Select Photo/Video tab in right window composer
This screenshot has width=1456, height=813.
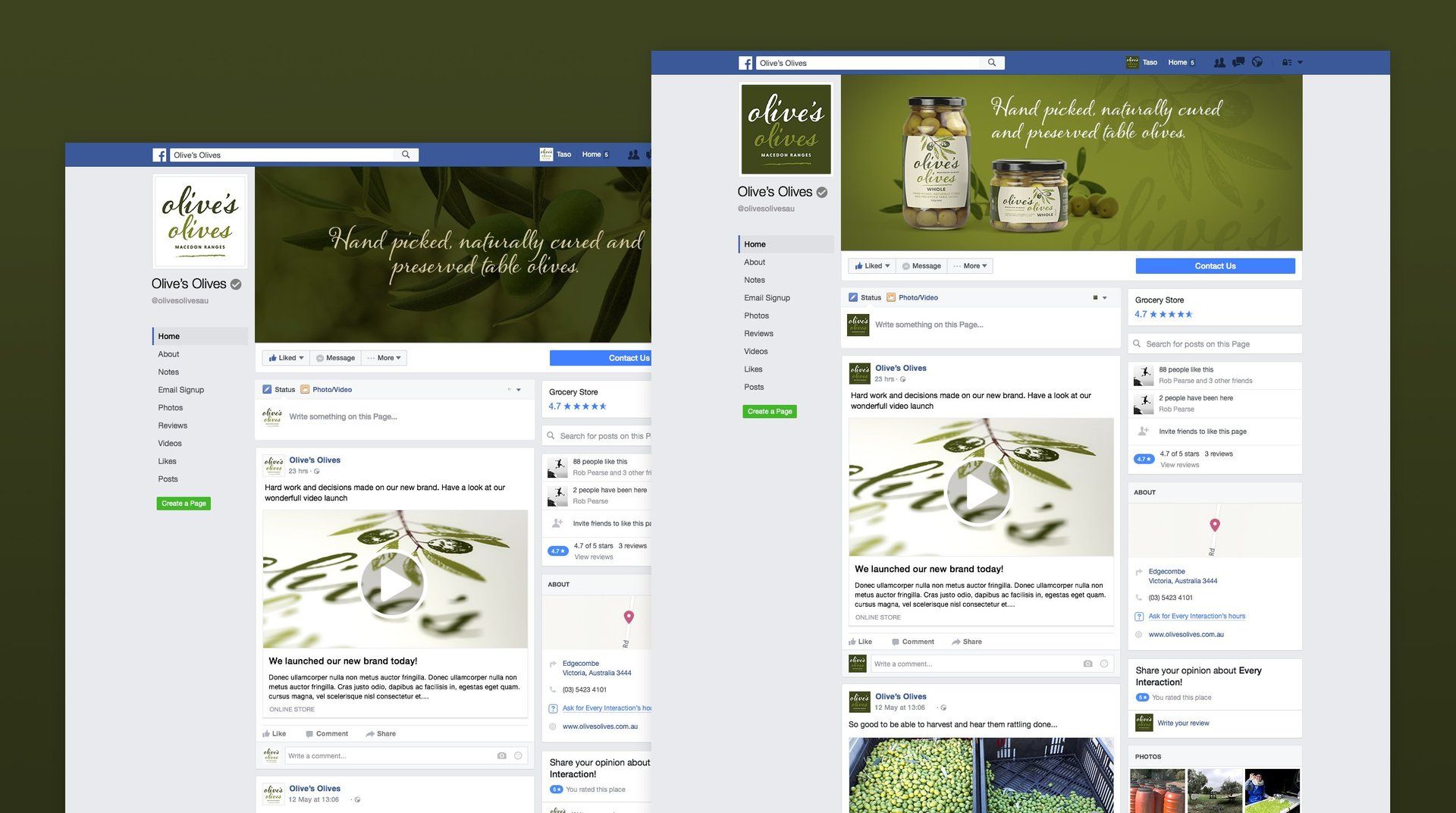912,297
